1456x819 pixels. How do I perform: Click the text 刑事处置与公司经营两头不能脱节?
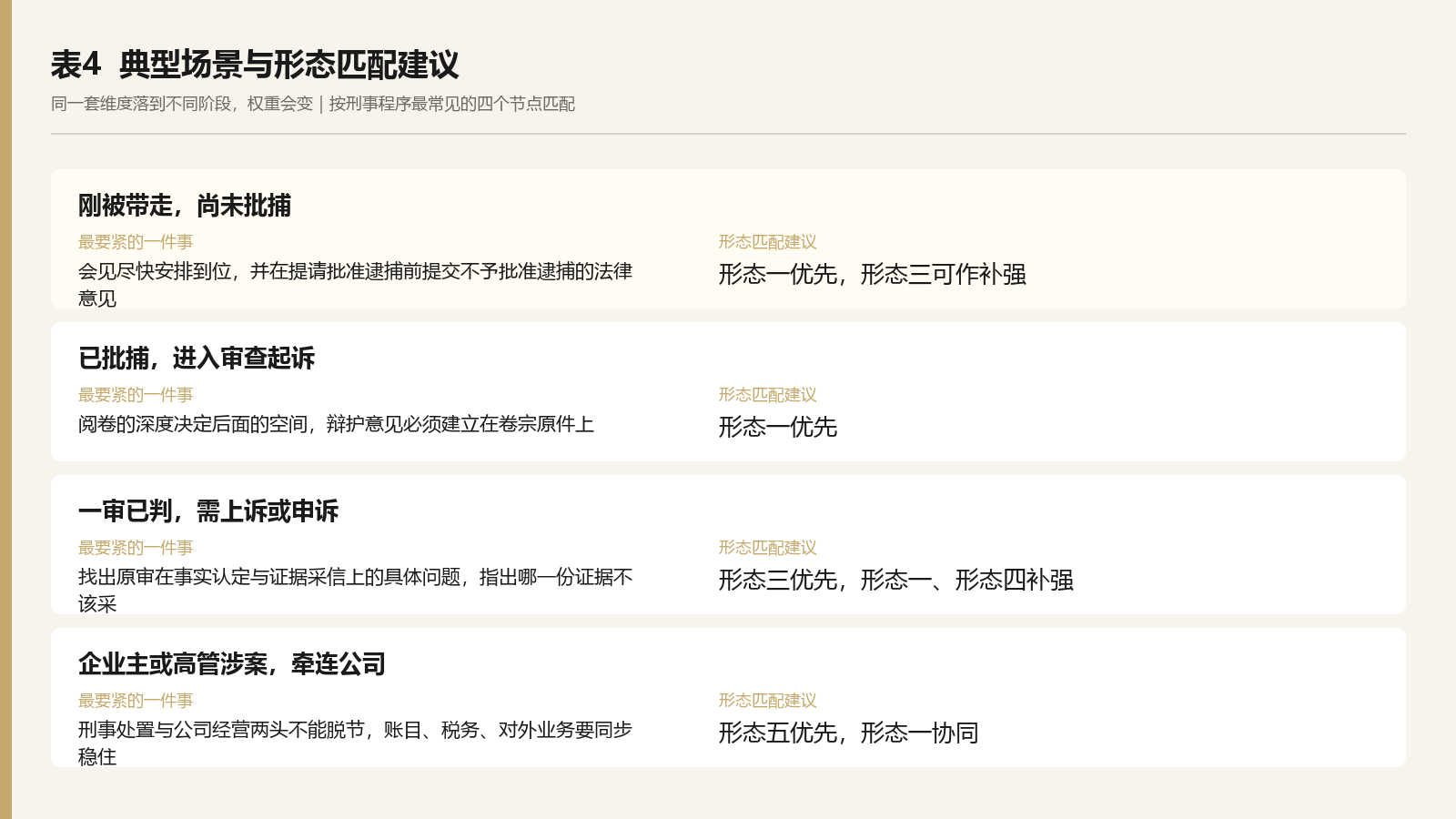click(355, 743)
